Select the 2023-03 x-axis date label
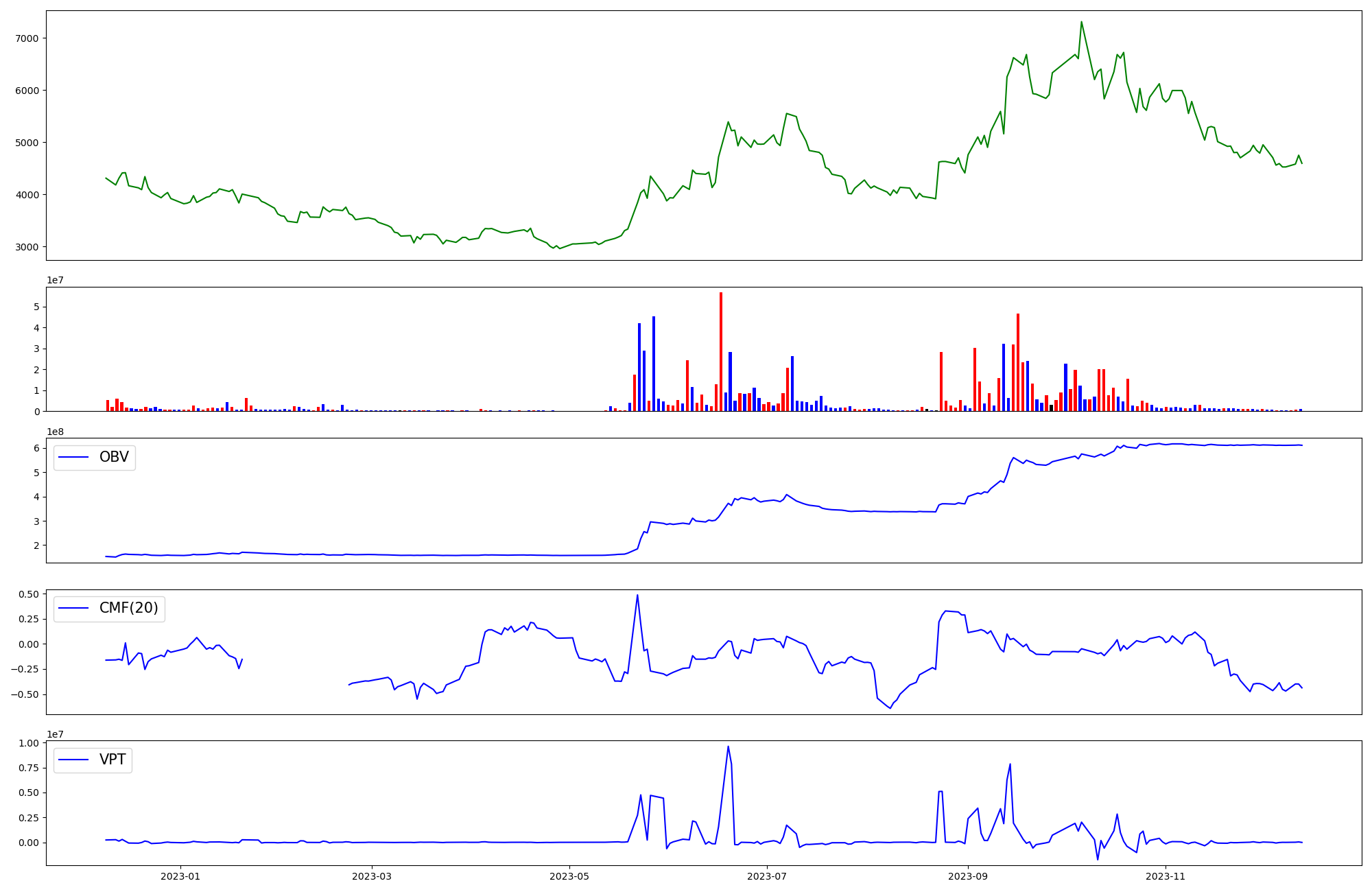This screenshot has height=892, width=1372. (x=372, y=876)
